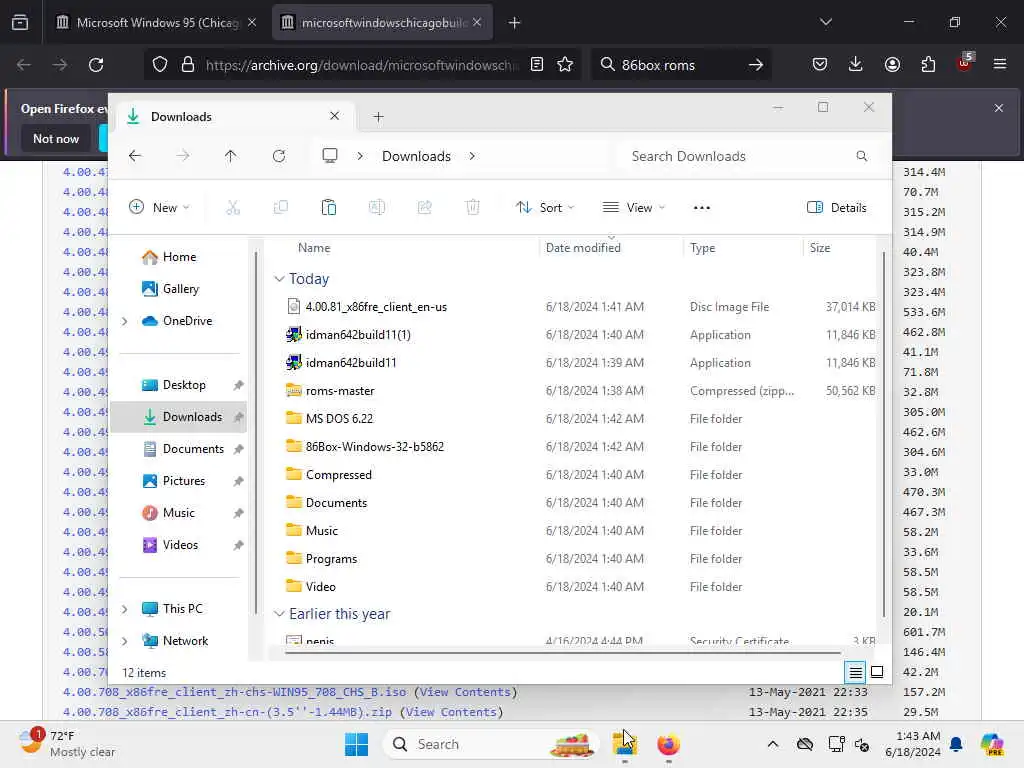The width and height of the screenshot is (1024, 768).
Task: Click the search magnifier in Search Downloads
Action: [x=861, y=156]
